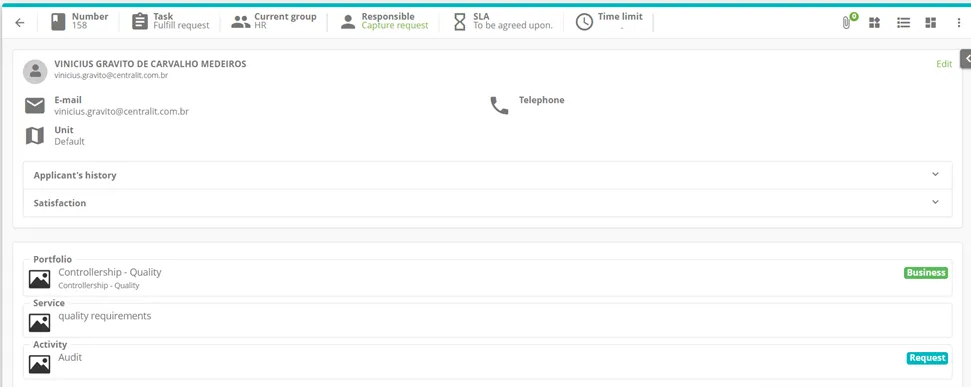971x387 pixels.
Task: Click the Time limit label
Action: (620, 17)
